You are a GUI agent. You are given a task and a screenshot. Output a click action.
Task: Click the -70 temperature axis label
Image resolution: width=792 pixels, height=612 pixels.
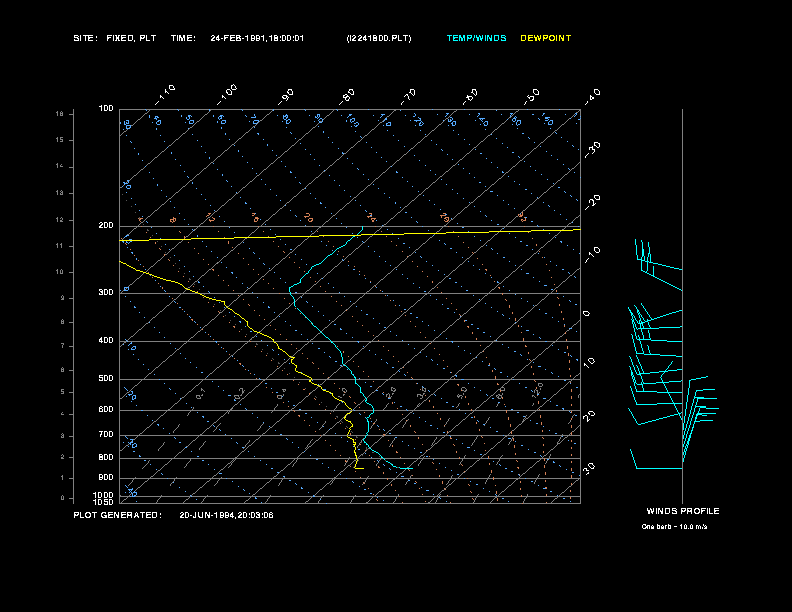point(408,96)
